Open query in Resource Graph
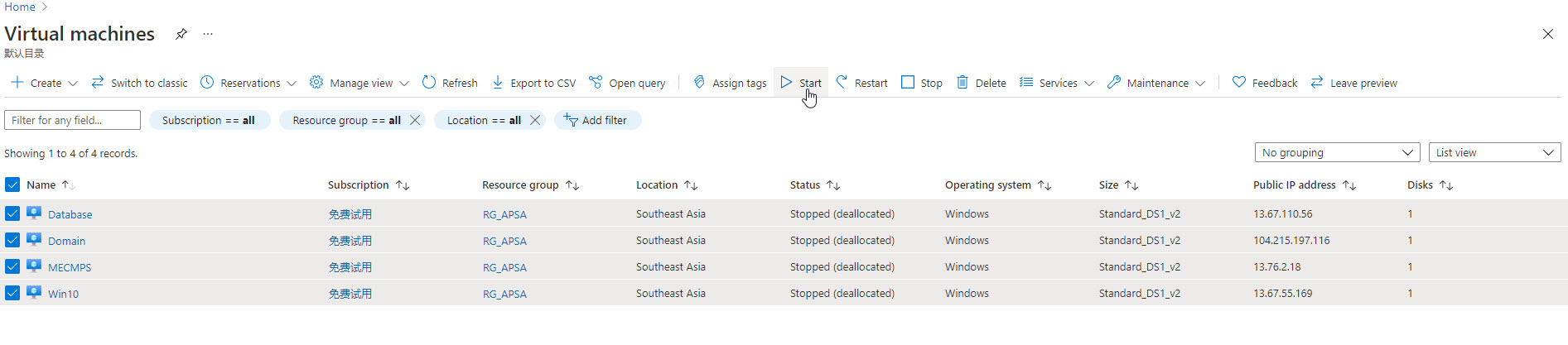The image size is (1568, 345). (x=627, y=83)
